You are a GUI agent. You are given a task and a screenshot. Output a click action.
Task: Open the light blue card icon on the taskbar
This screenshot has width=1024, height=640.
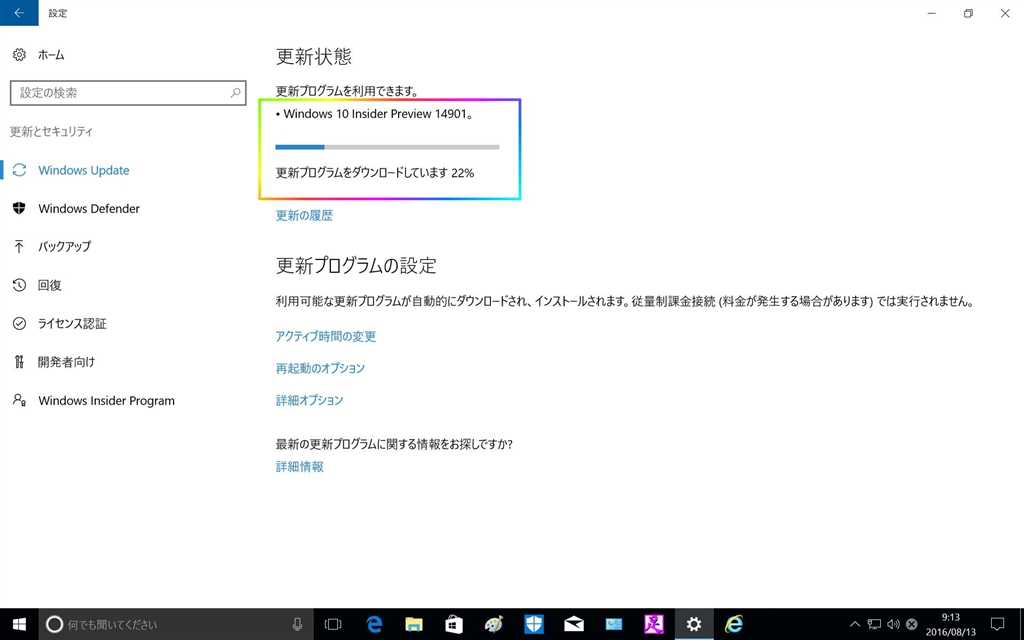[x=614, y=624]
